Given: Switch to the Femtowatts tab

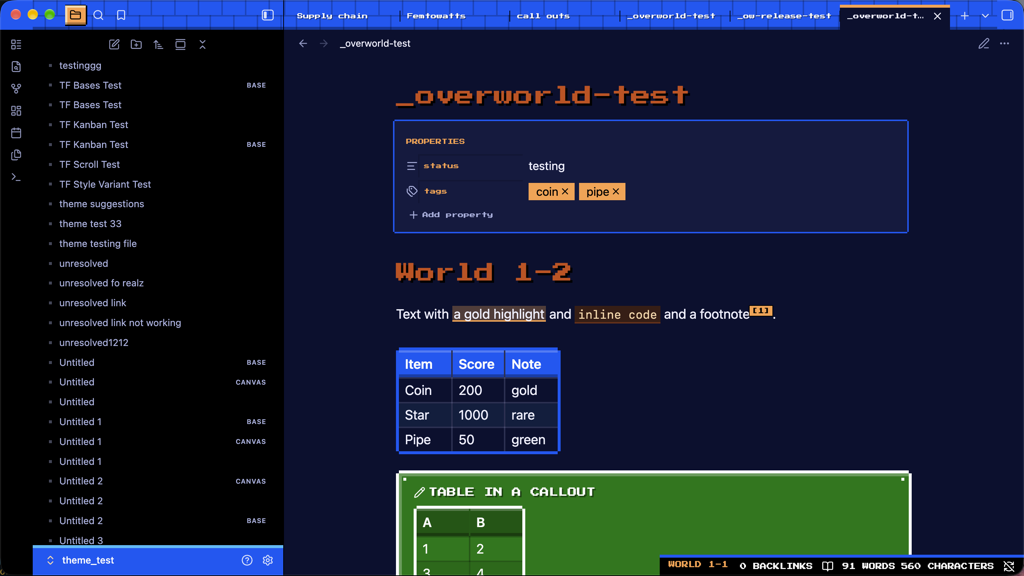Looking at the screenshot, I should [x=436, y=16].
